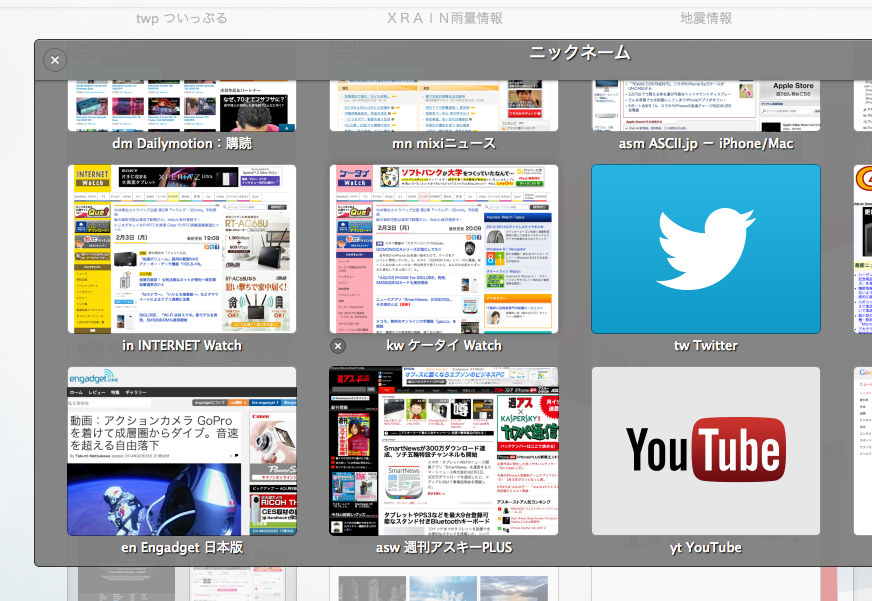Select the 'XRAIN雨量情報' item behind the overlay
The height and width of the screenshot is (601, 872).
click(x=444, y=18)
